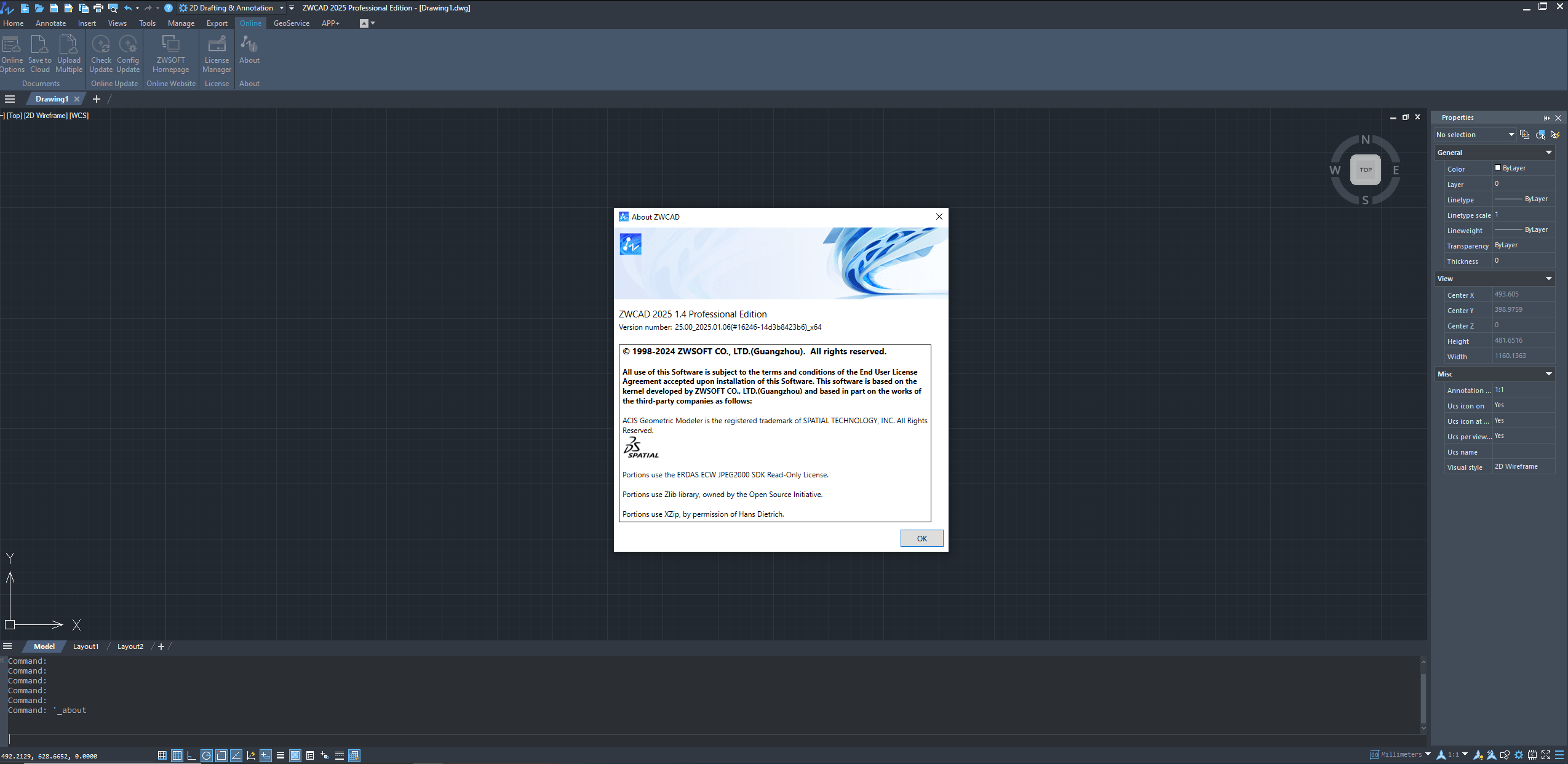This screenshot has width=1568, height=764.
Task: Click the New drawing icon in quick access toolbar
Action: pyautogui.click(x=25, y=8)
